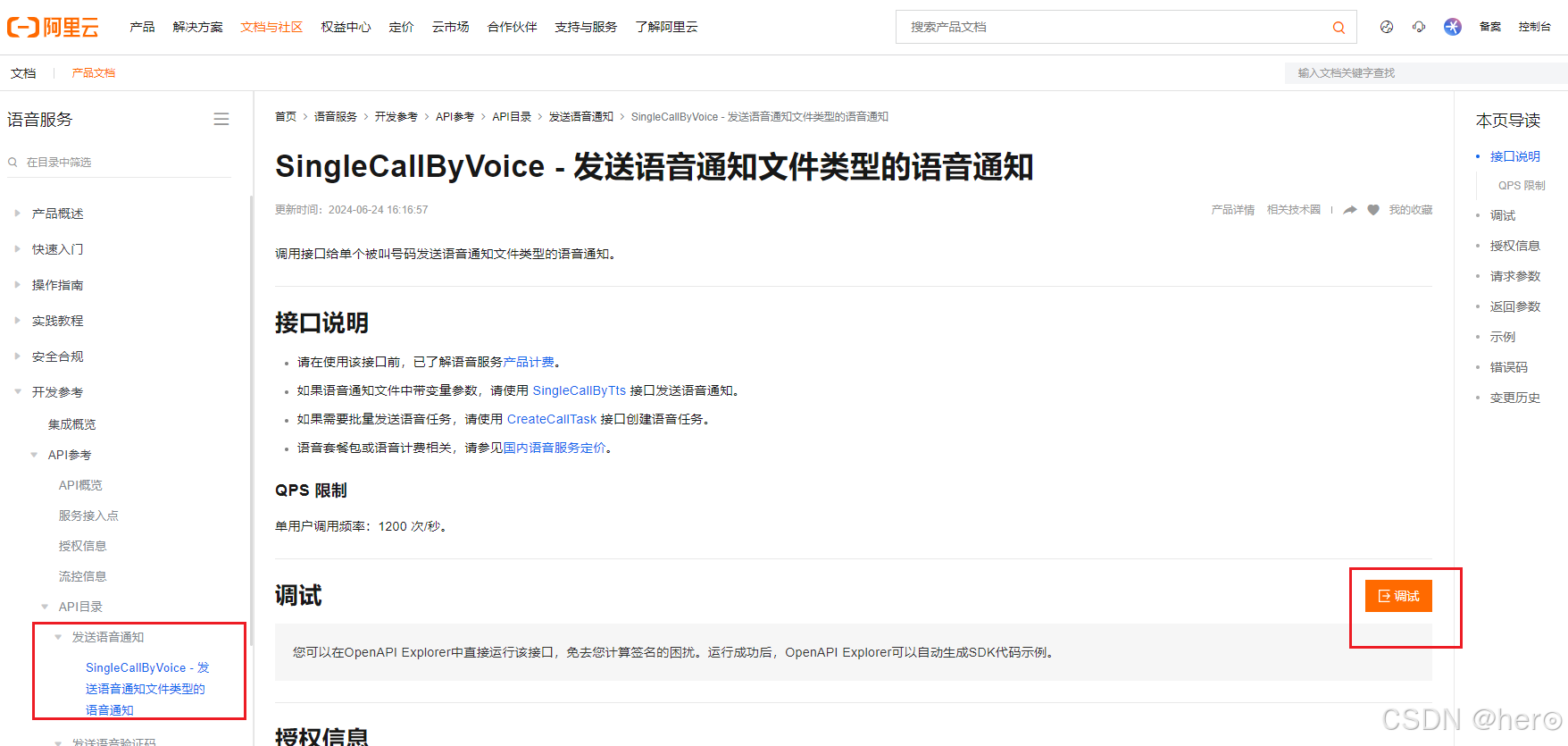Select the 文档 tab
This screenshot has height=746, width=1568.
(x=23, y=73)
